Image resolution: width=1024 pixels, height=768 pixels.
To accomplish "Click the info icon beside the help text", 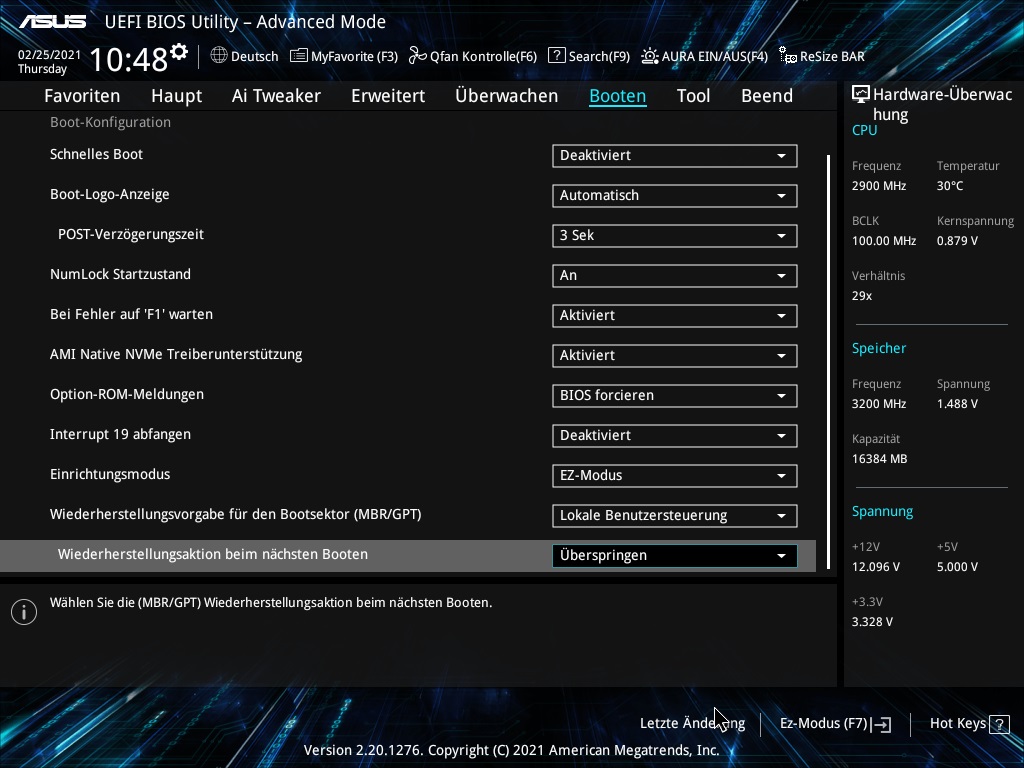I will coord(24,612).
